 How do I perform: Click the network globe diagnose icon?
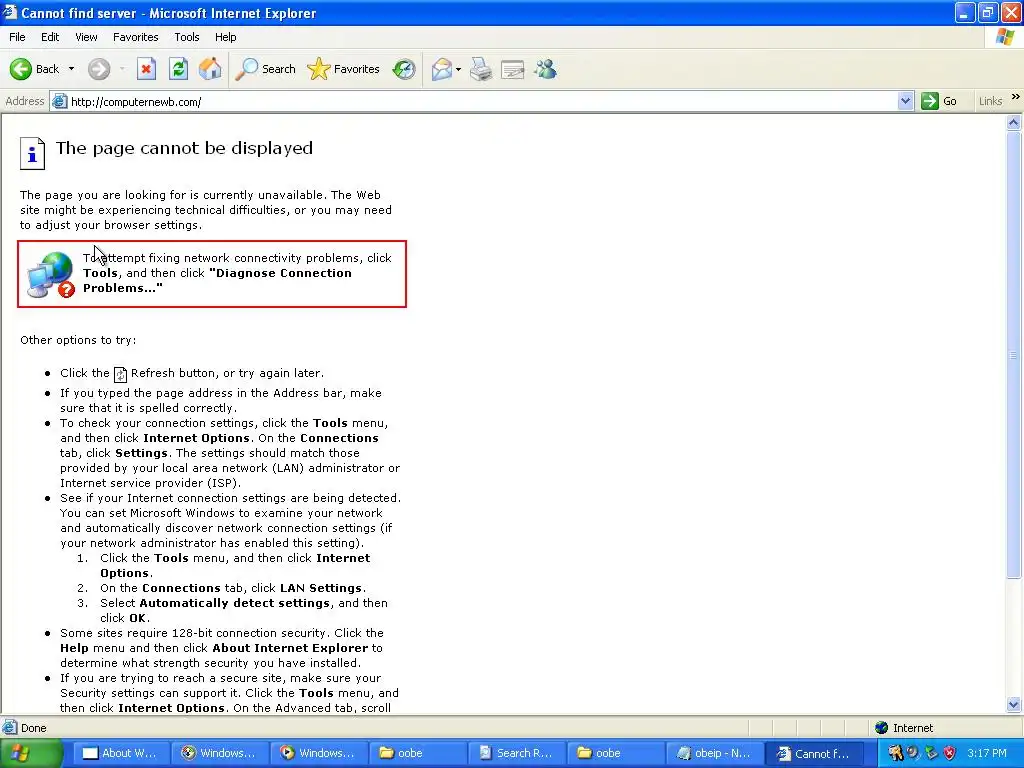[51, 274]
